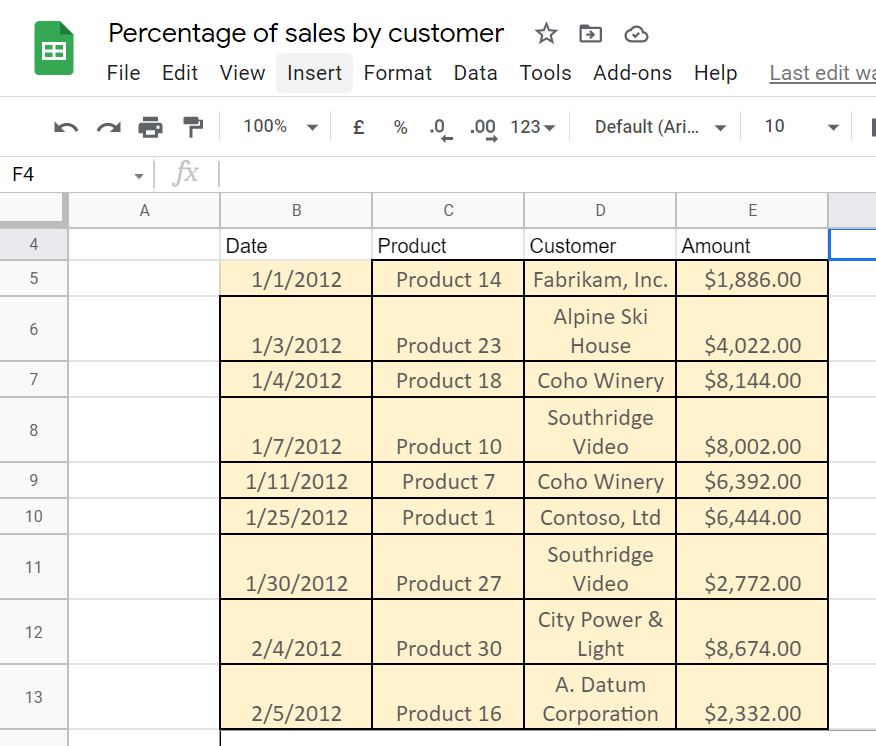The width and height of the screenshot is (876, 746).
Task: Check the cloud save status icon
Action: pos(636,34)
